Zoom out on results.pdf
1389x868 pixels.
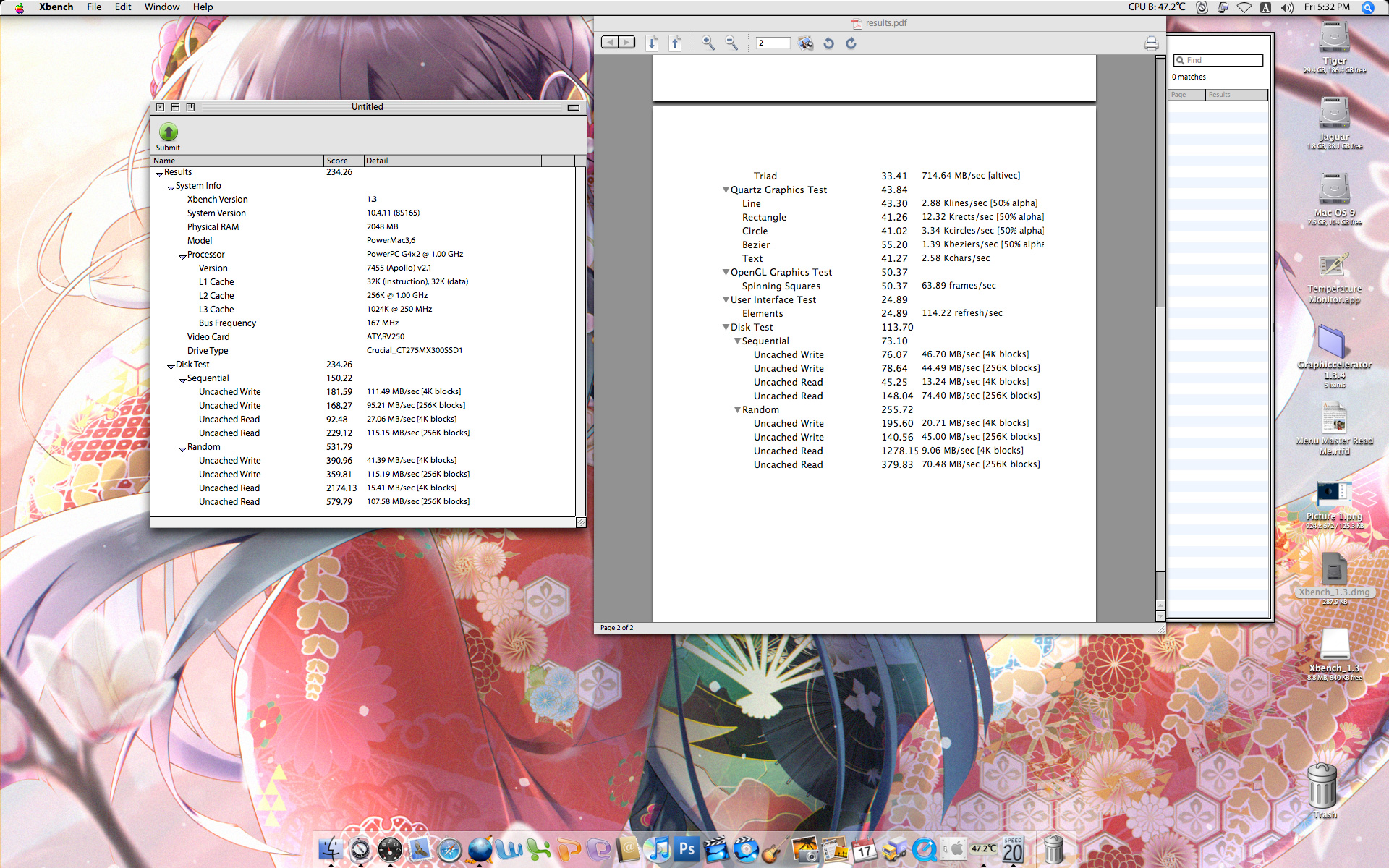coord(731,43)
